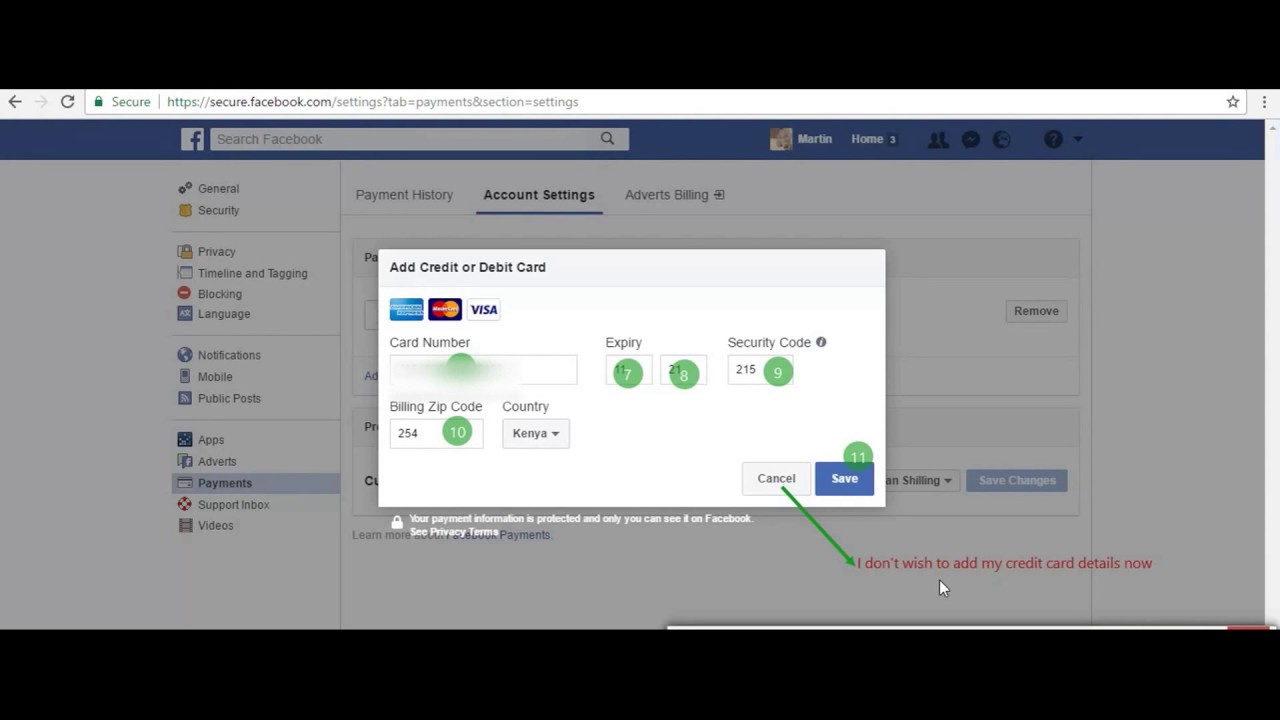Screen dimensions: 1280x720
Task: Click the American Express card logo
Action: click(407, 309)
